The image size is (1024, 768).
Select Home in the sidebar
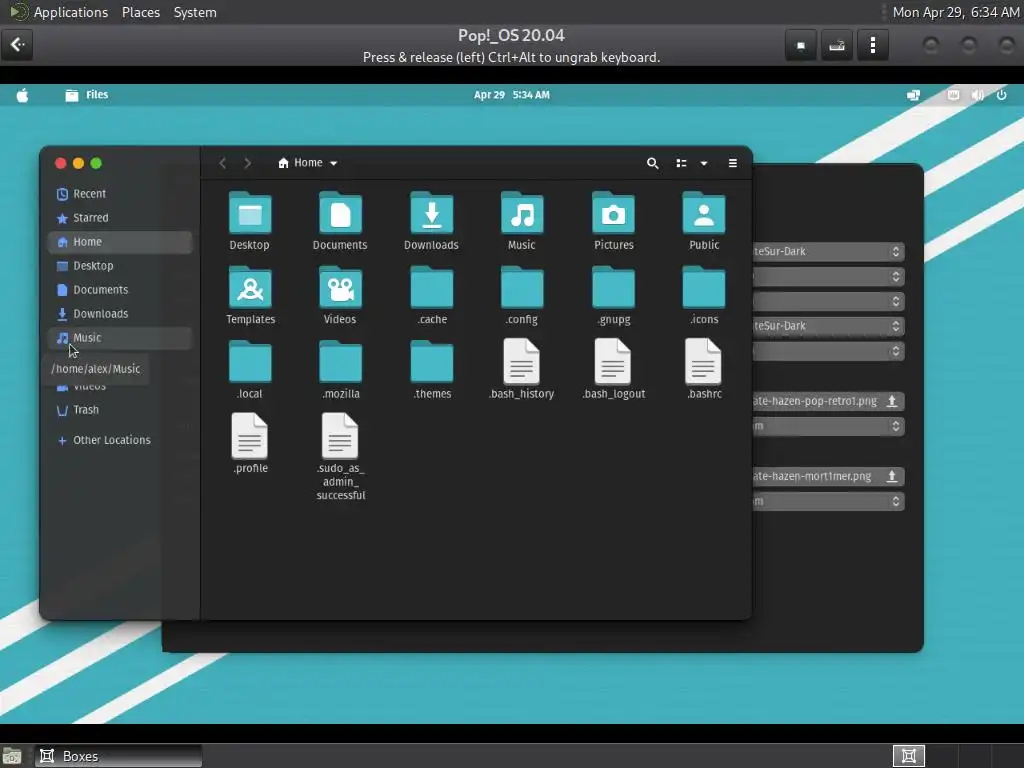pyautogui.click(x=120, y=242)
